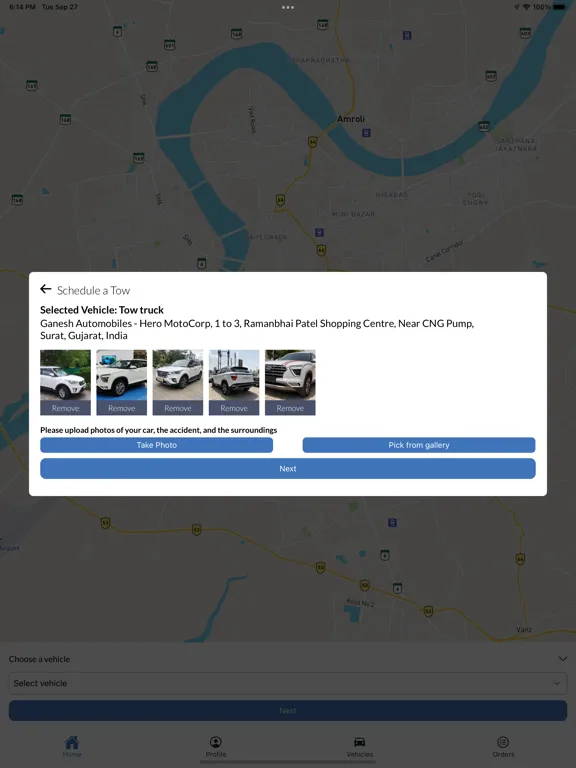Open the Orders tab

(x=504, y=747)
